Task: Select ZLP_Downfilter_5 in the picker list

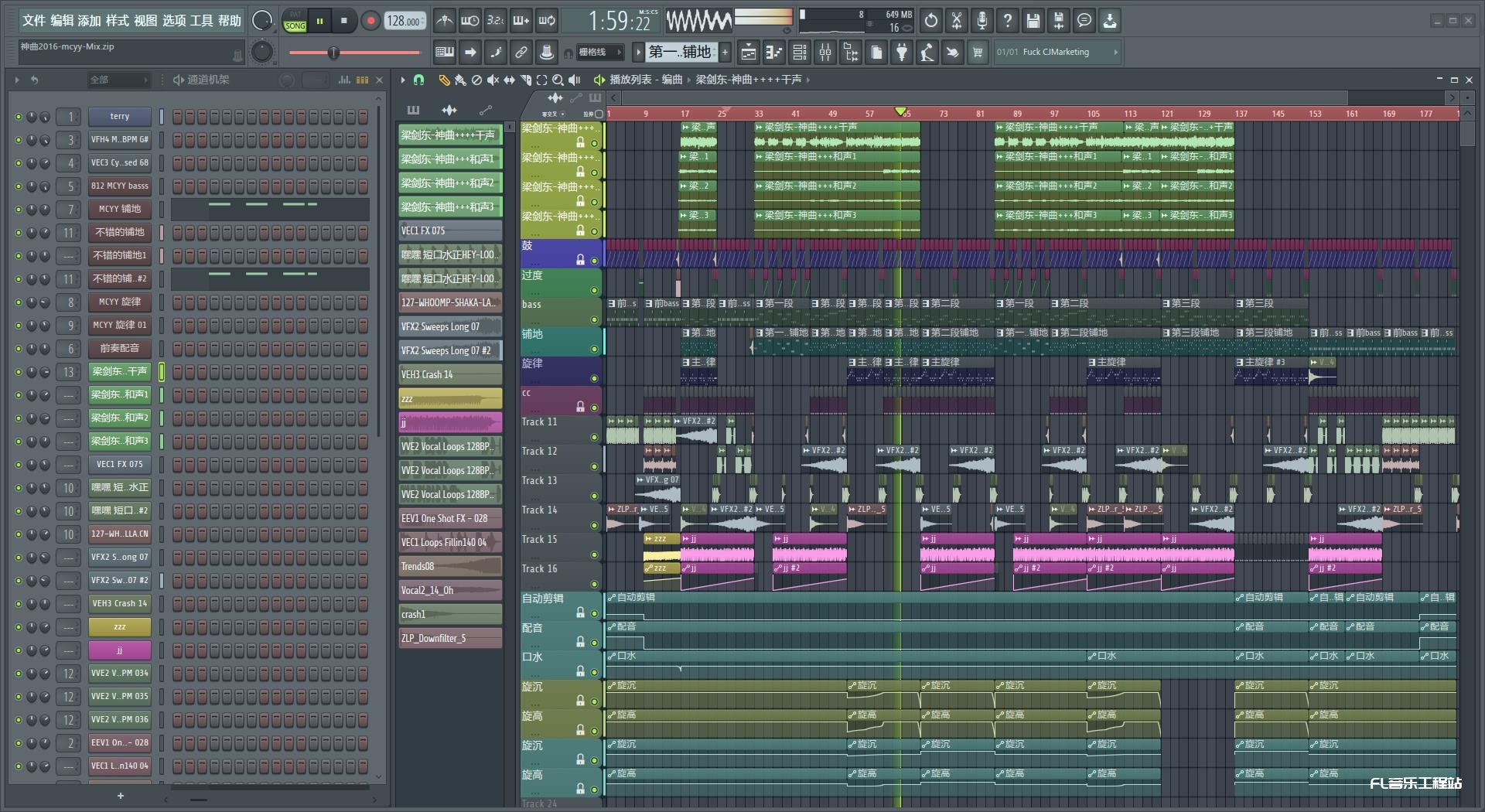Action: [x=450, y=638]
